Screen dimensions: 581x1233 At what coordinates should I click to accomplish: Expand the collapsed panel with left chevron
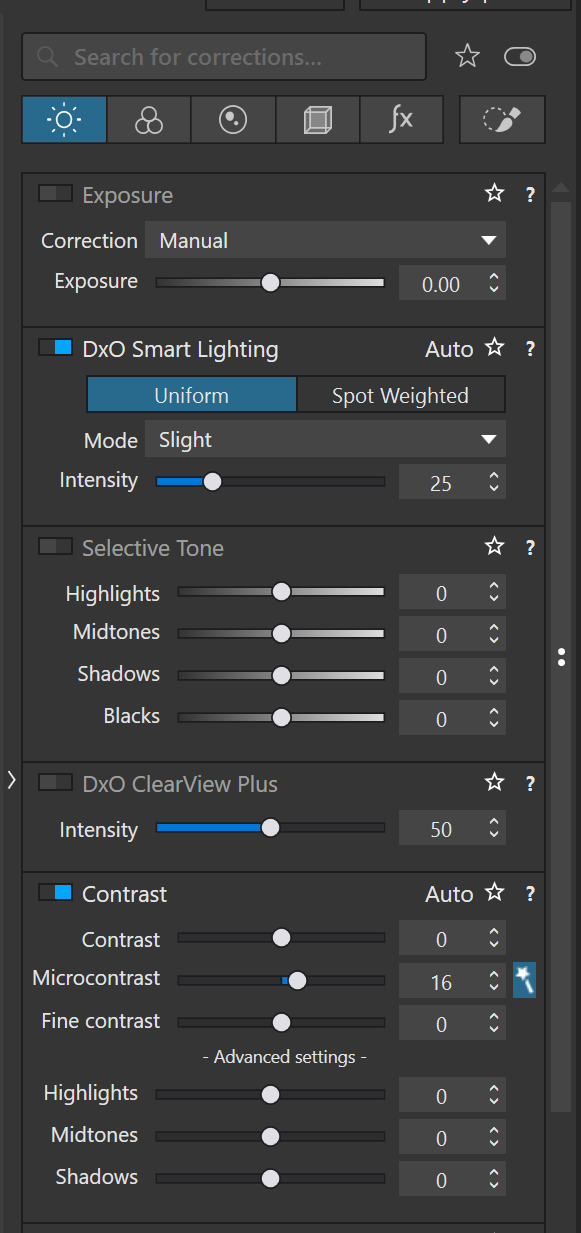point(11,780)
